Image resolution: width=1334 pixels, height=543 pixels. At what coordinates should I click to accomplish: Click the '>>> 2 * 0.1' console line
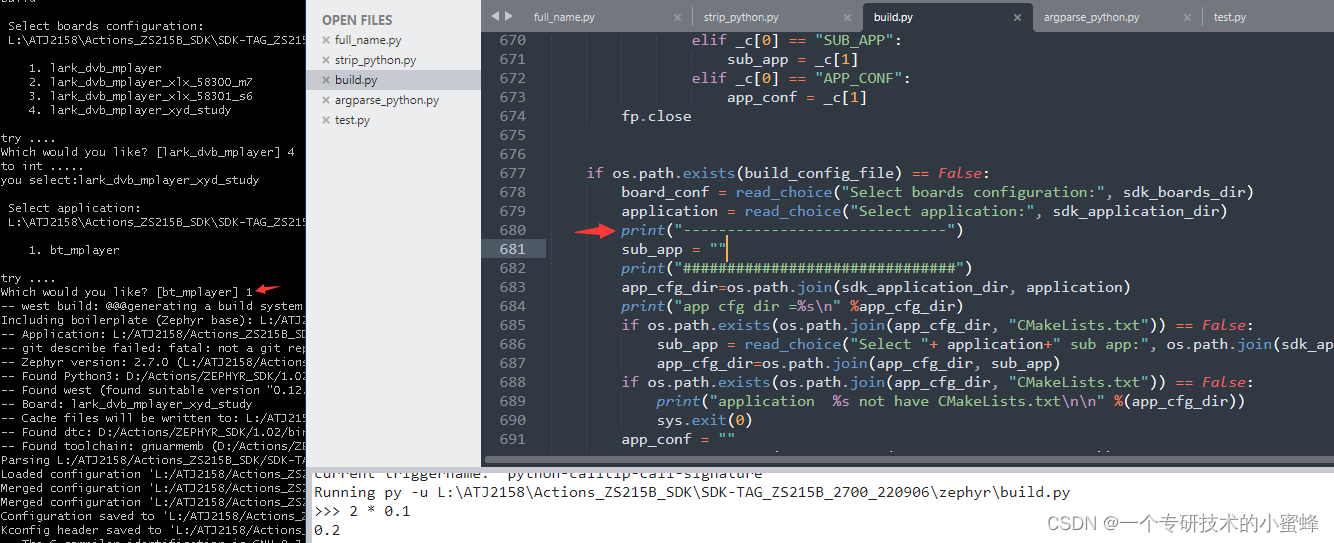pos(362,511)
